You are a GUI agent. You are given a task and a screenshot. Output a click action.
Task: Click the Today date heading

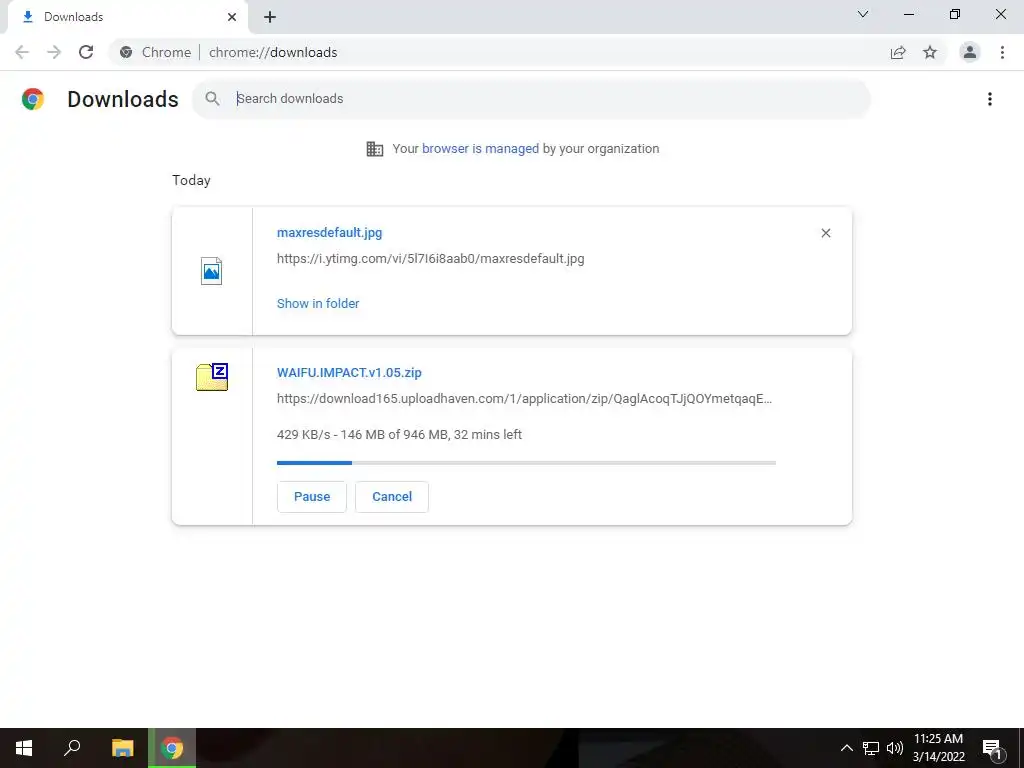tap(191, 180)
